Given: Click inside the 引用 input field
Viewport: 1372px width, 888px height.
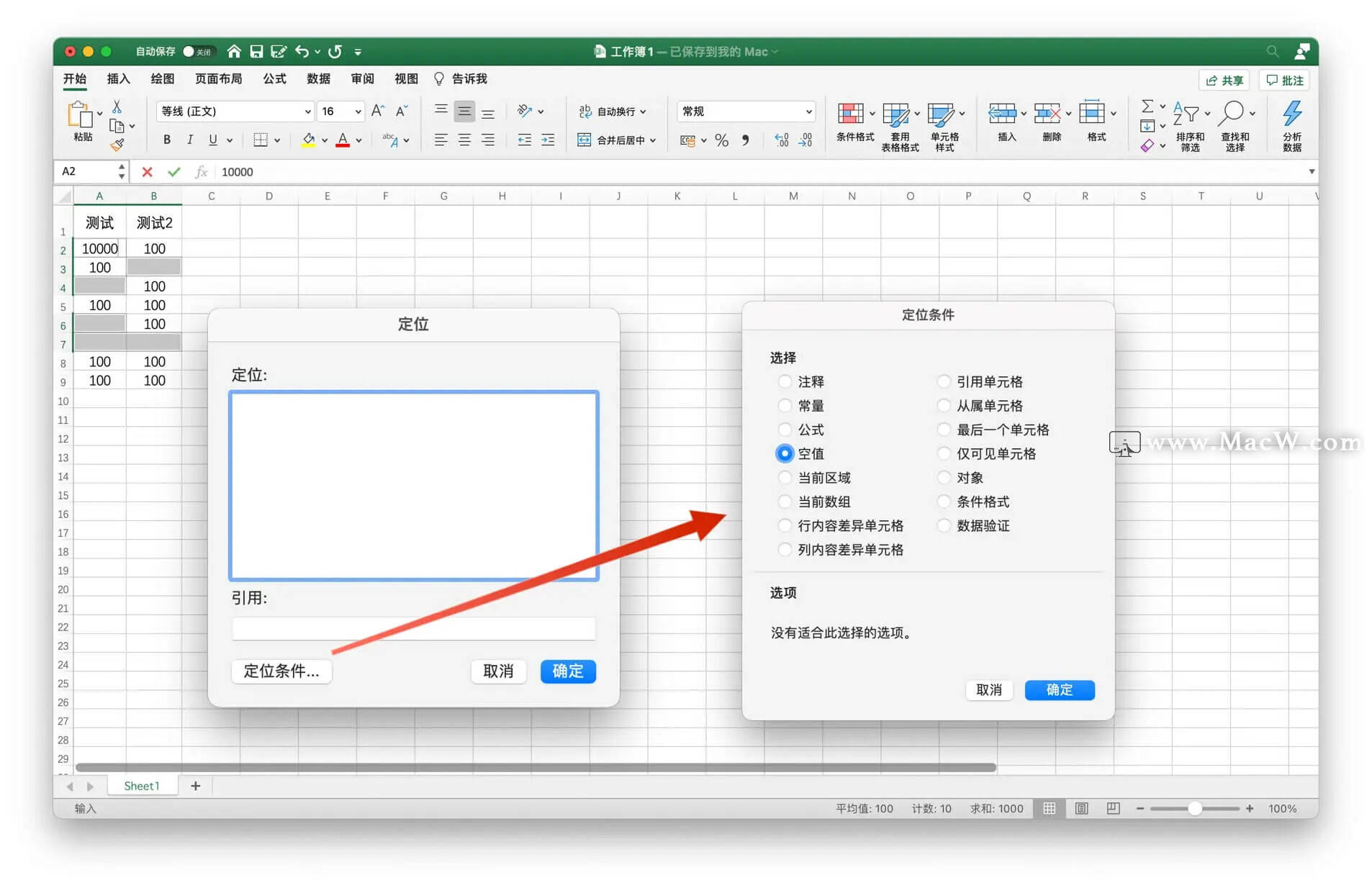Looking at the screenshot, I should 413,628.
